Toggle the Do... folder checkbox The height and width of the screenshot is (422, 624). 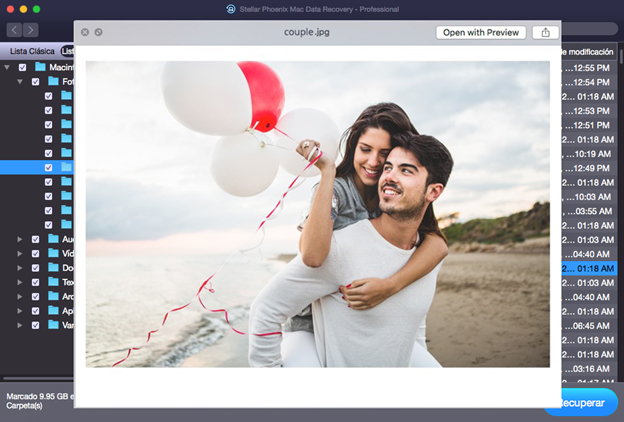(x=35, y=268)
